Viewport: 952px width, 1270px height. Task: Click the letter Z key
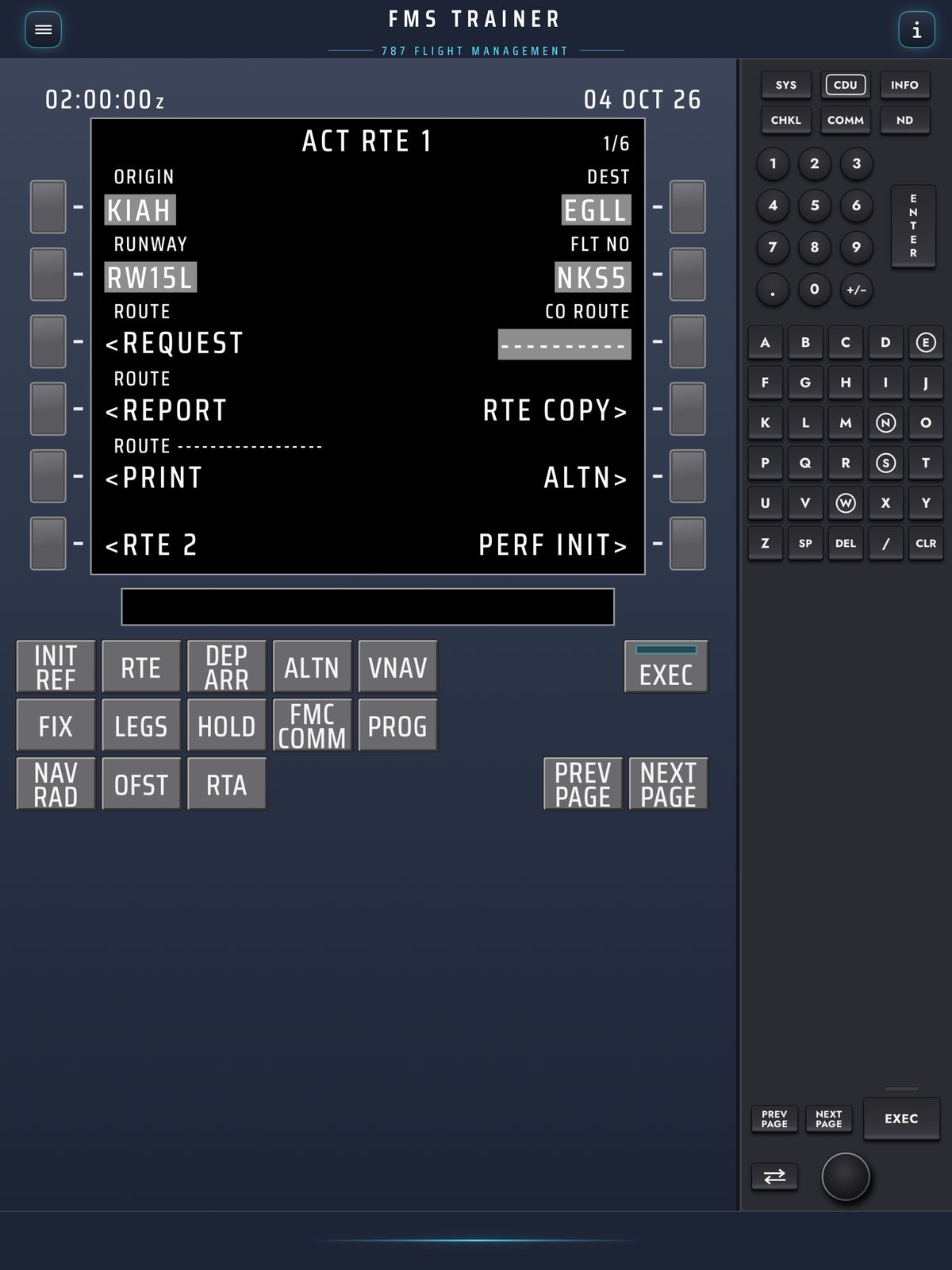tap(766, 544)
